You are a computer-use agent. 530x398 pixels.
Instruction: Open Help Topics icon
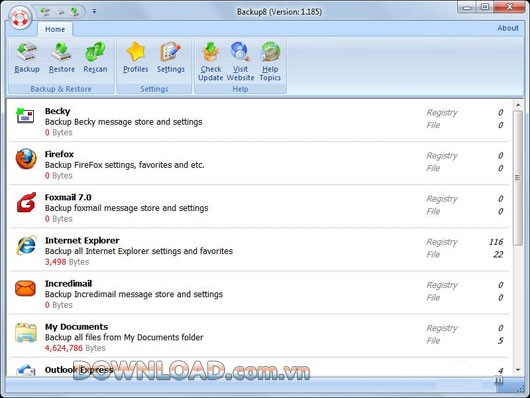[x=270, y=52]
